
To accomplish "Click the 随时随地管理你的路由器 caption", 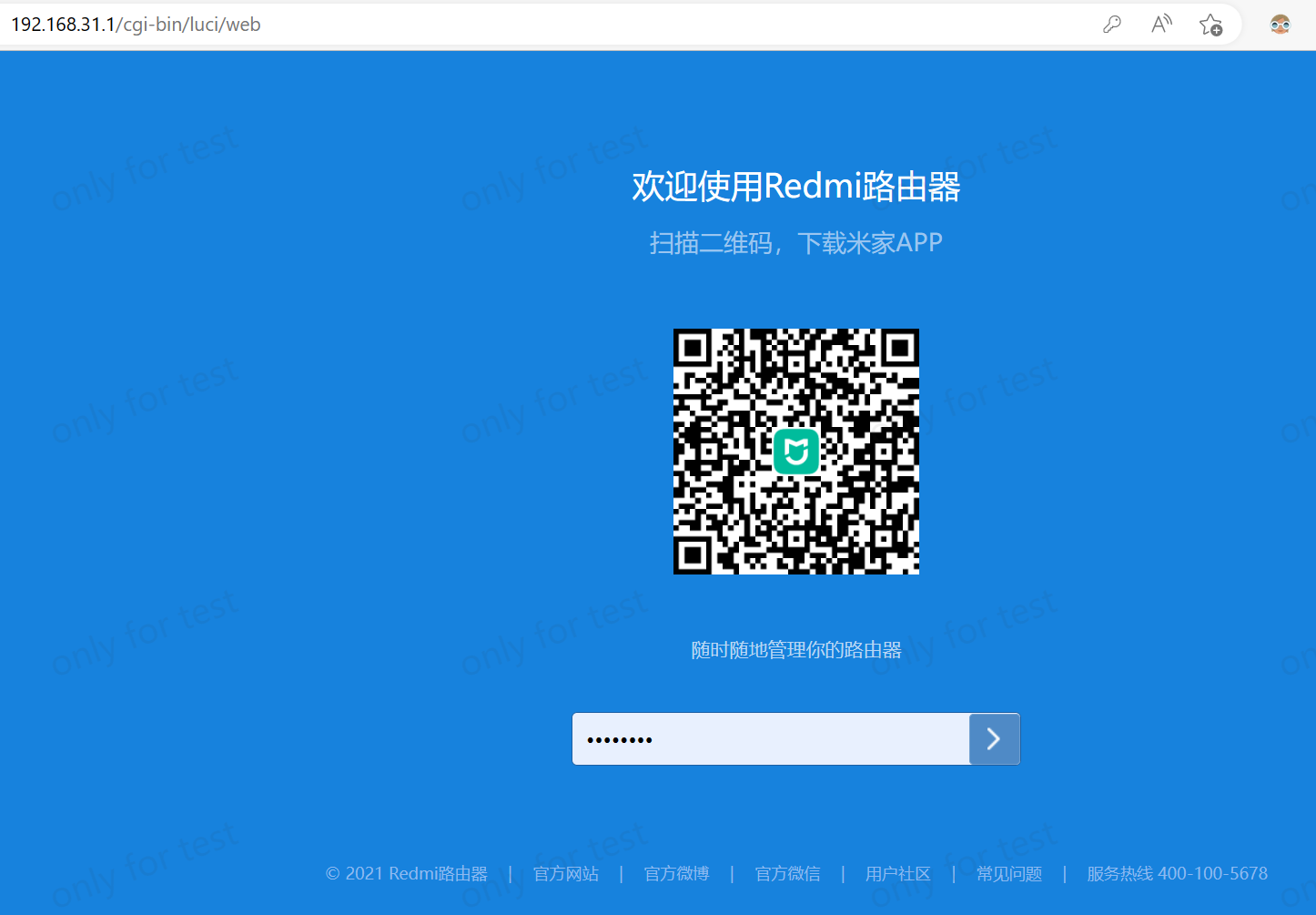I will click(796, 650).
